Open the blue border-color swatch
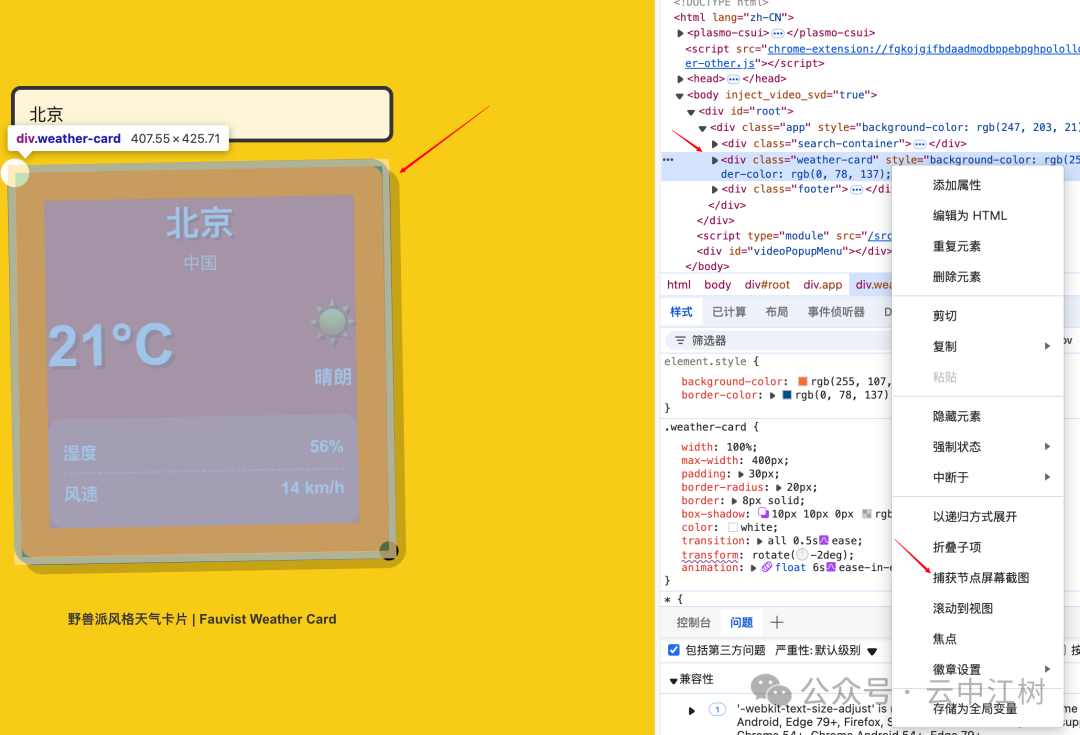This screenshot has height=735, width=1080. pos(787,395)
